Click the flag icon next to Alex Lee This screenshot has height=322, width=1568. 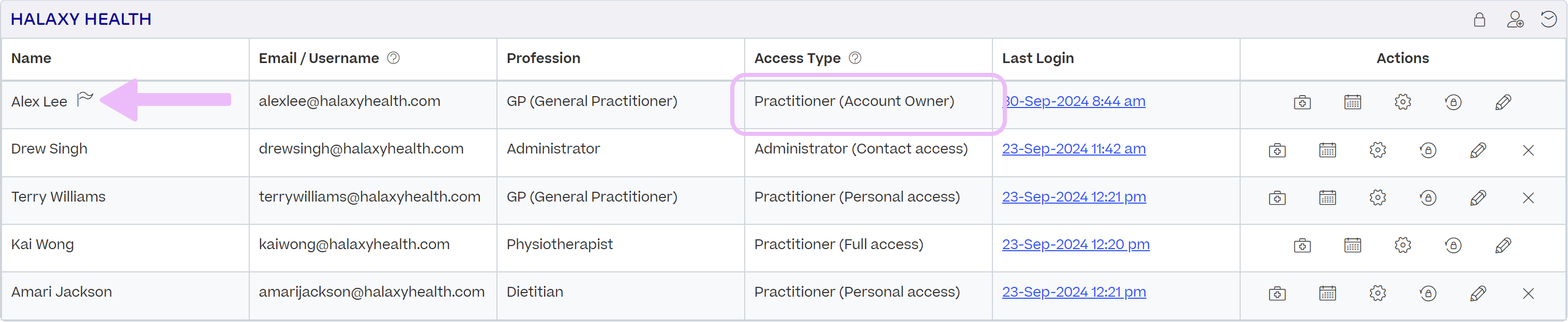[85, 98]
